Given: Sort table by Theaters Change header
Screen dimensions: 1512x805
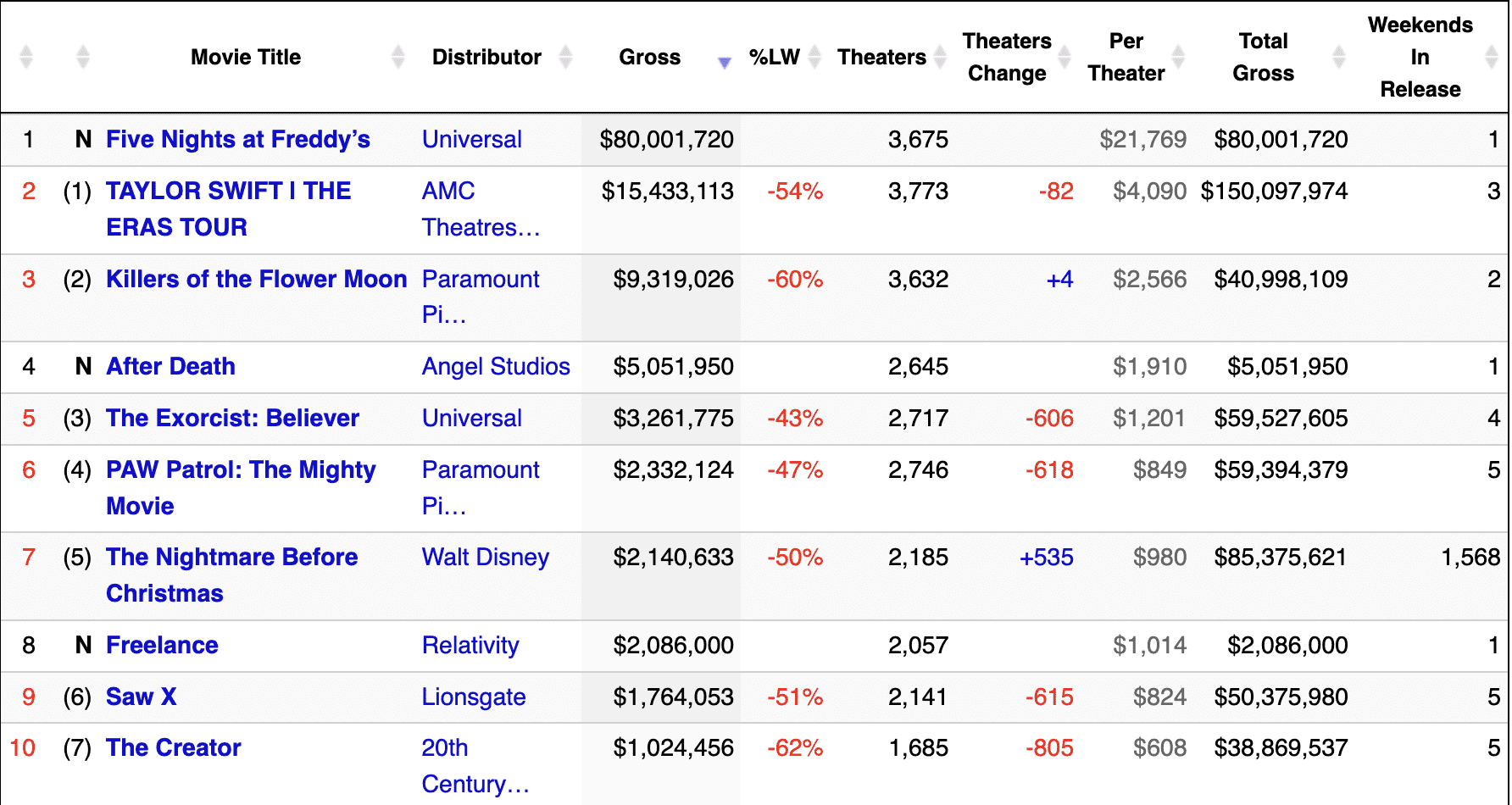Looking at the screenshot, I should pyautogui.click(x=1007, y=57).
